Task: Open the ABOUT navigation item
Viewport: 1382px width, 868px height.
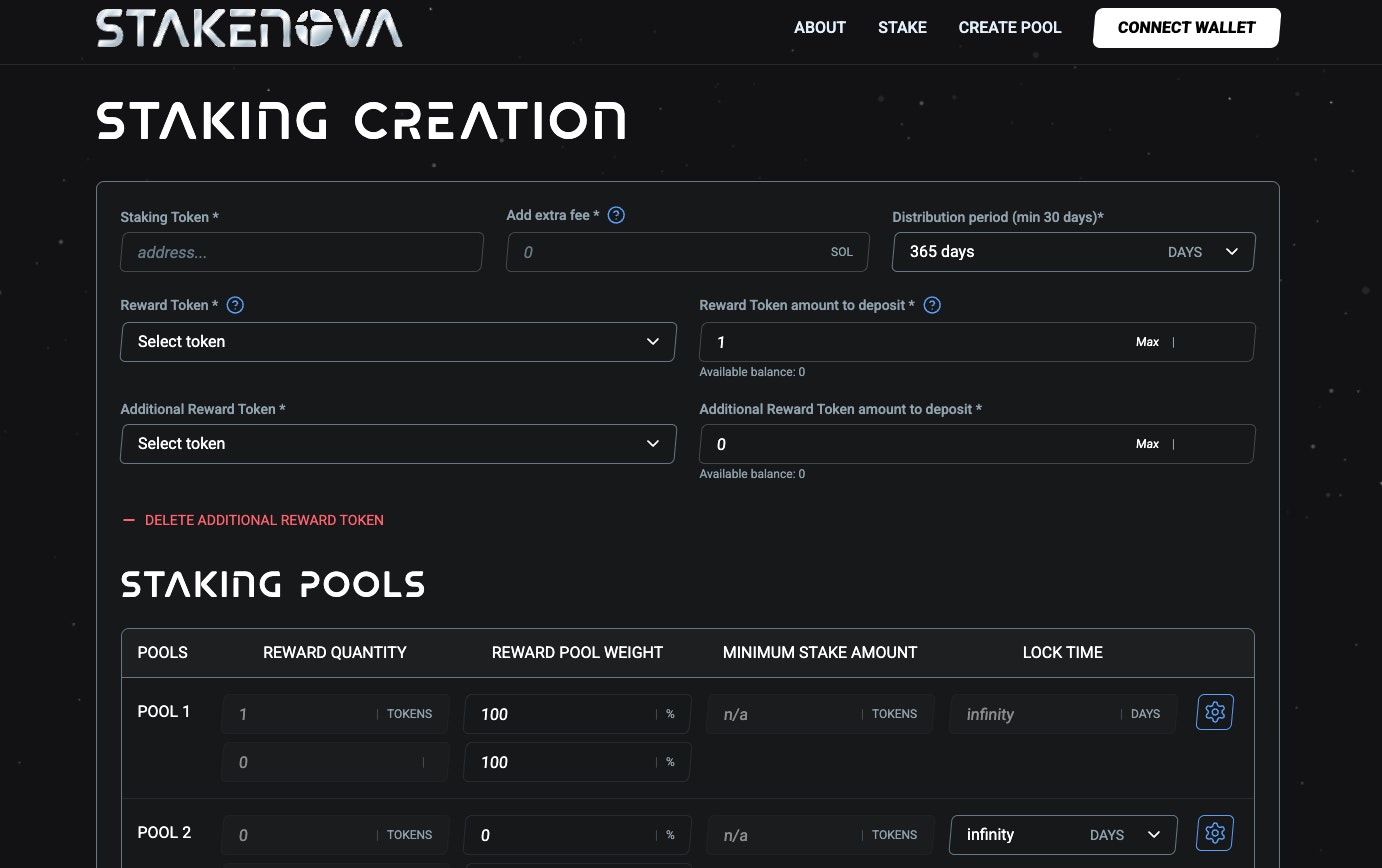Action: pos(819,27)
